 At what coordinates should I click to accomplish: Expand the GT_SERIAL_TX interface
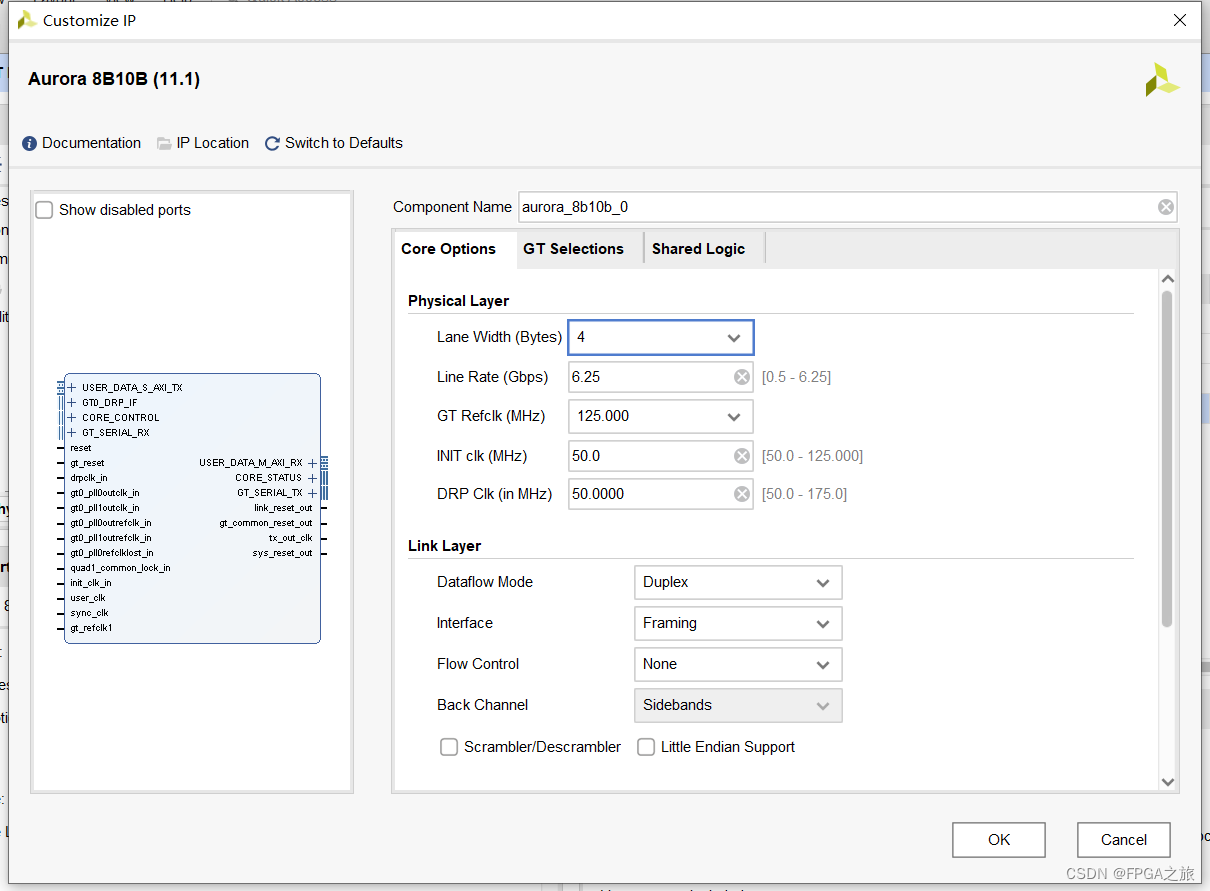pyautogui.click(x=313, y=493)
